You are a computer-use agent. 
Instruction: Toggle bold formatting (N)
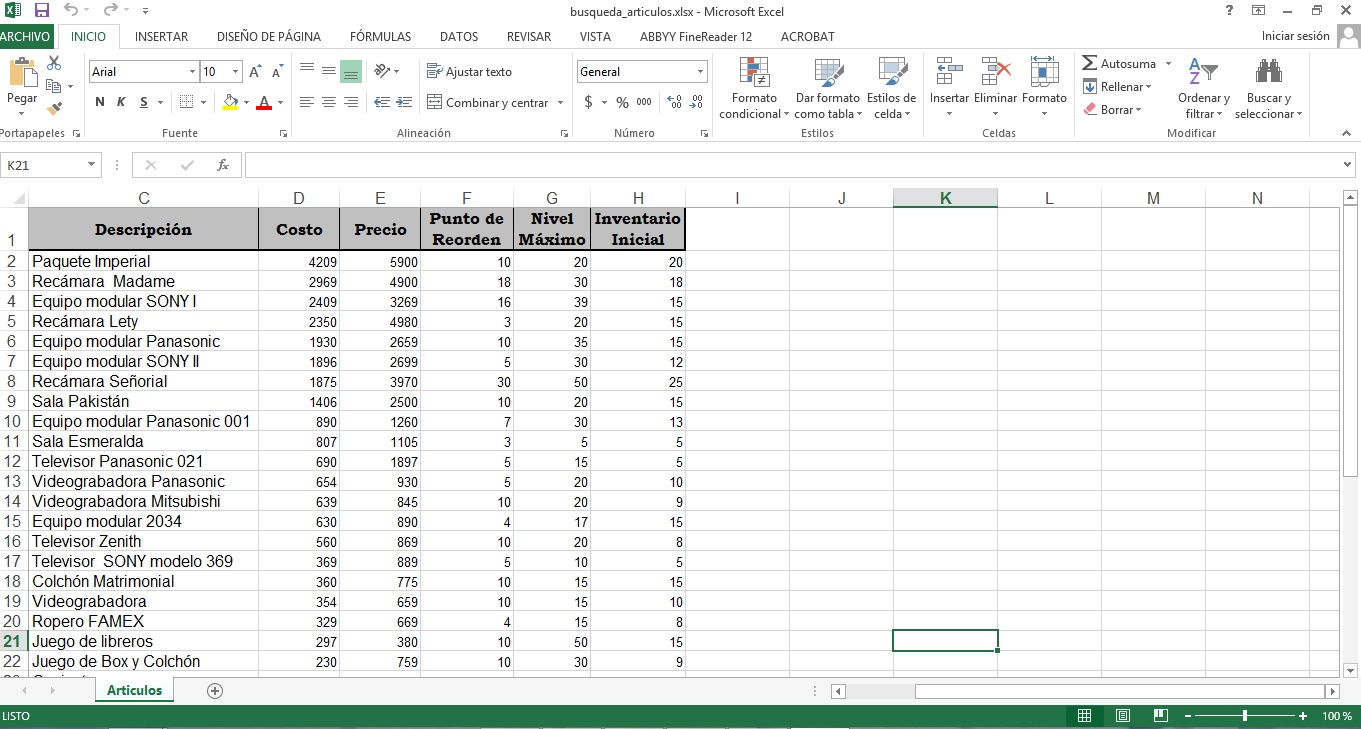click(100, 102)
